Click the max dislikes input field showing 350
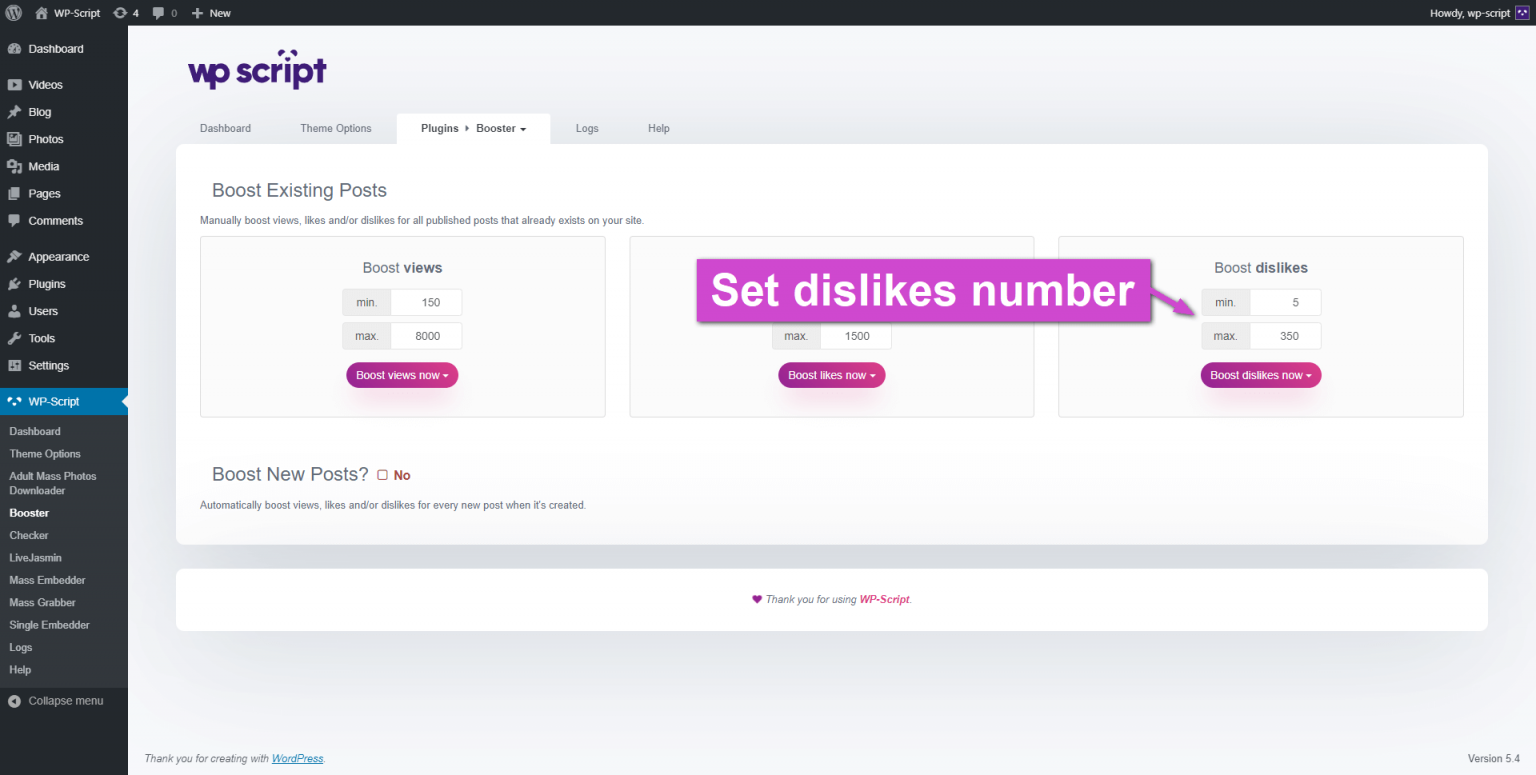 tap(1285, 336)
